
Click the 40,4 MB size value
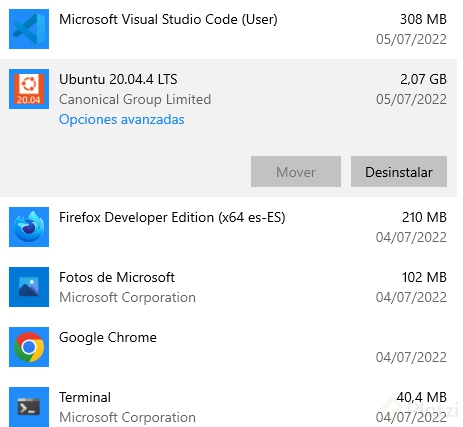pos(422,397)
